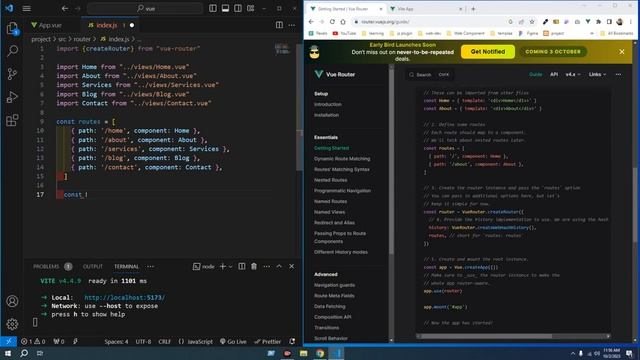This screenshot has height=360, width=640.
Task: Open Windows taskbar search
Action: (24, 353)
